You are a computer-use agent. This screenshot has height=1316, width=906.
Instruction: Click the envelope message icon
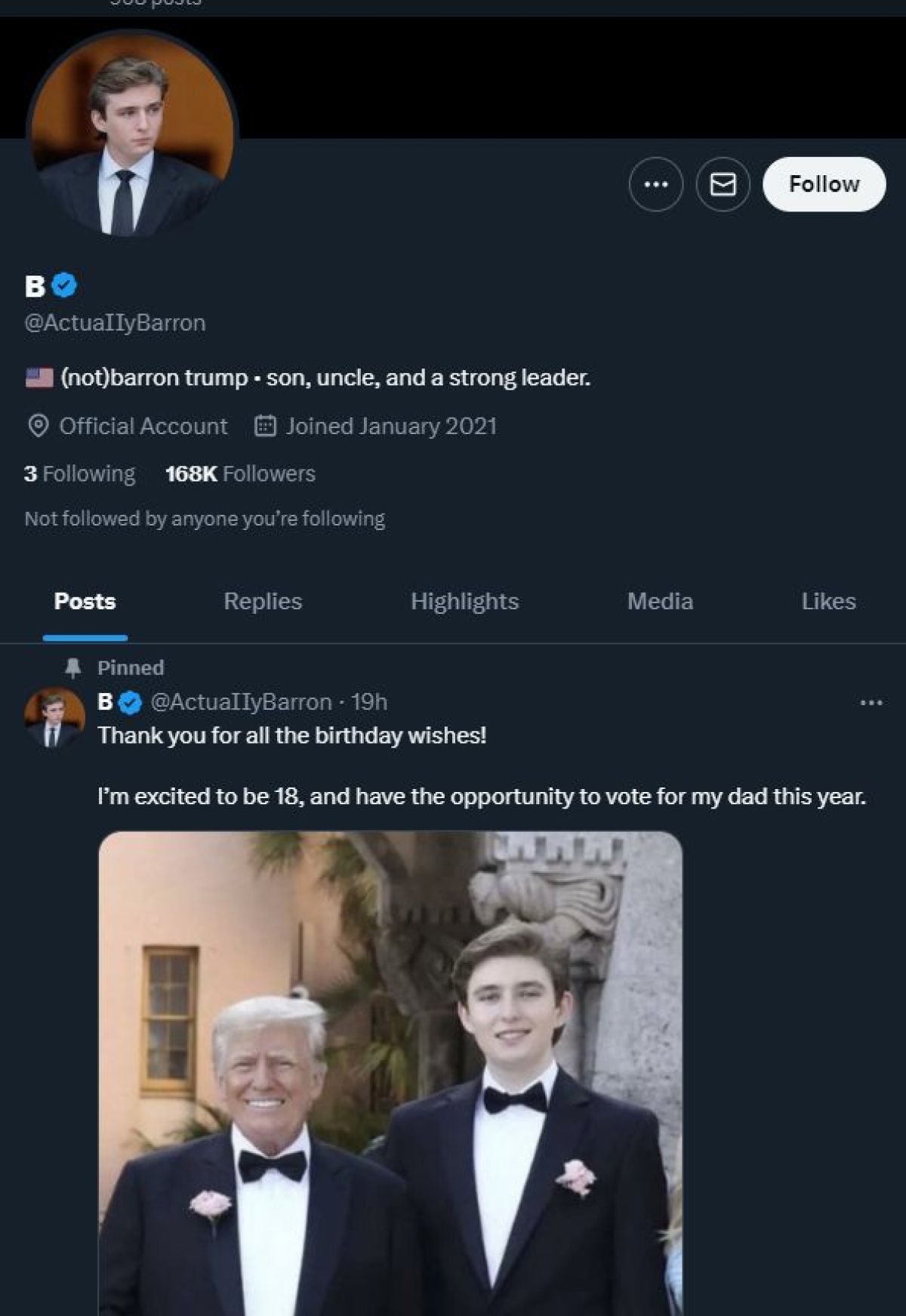coord(723,184)
